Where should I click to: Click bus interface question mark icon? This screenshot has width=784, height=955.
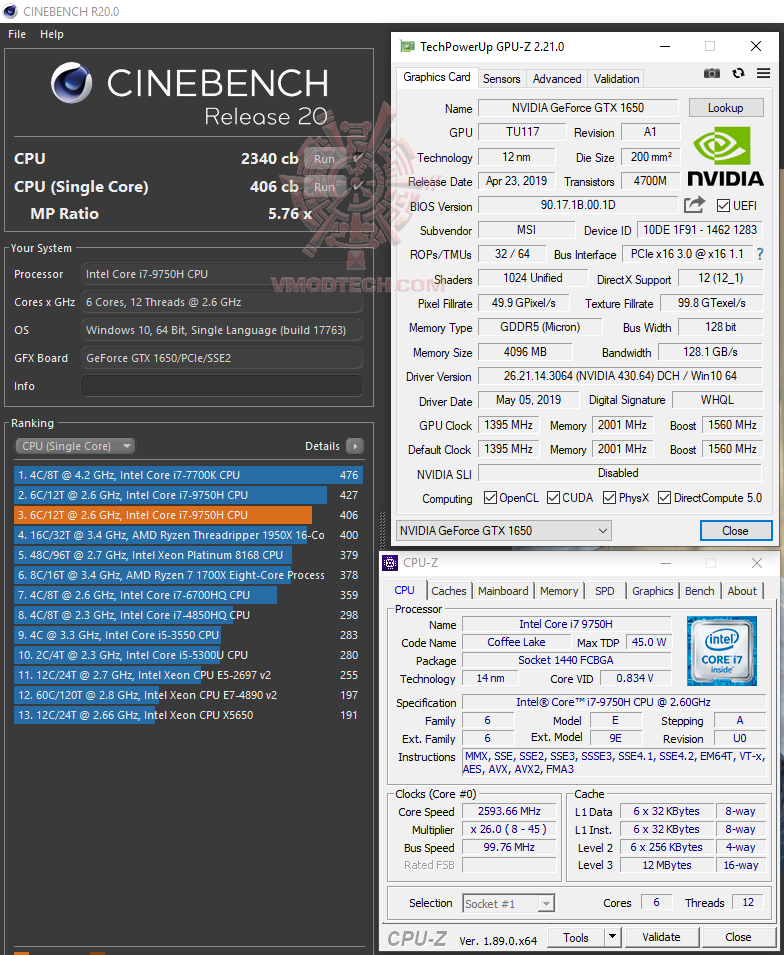[760, 254]
